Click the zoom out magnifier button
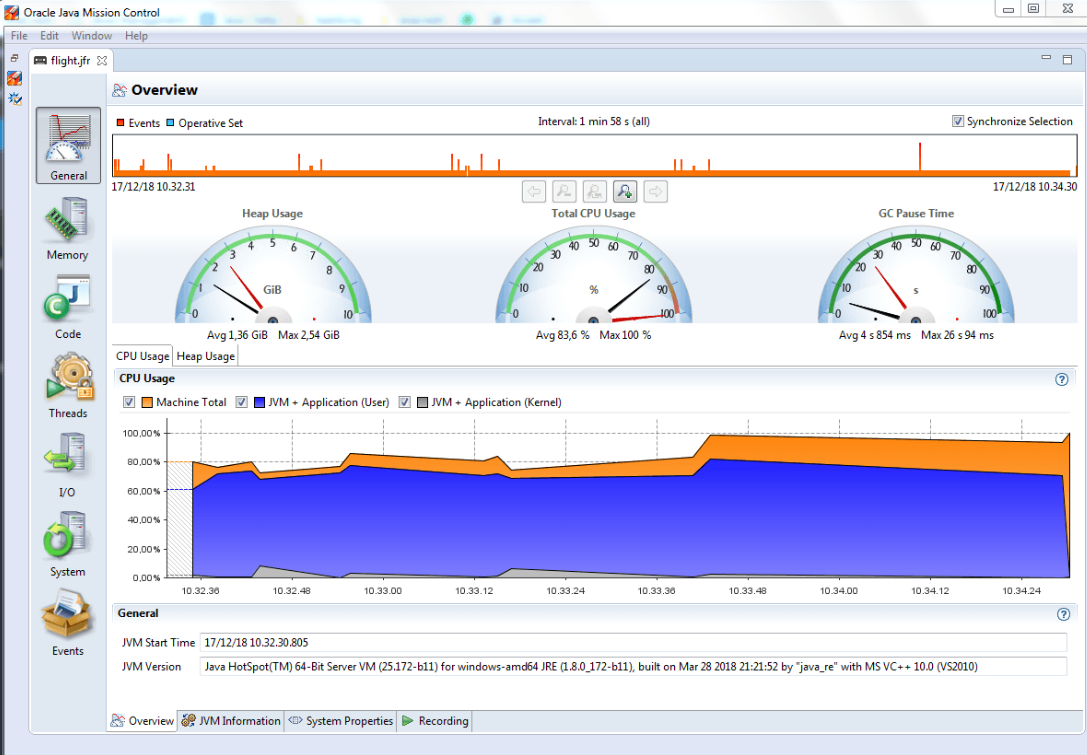 (x=564, y=191)
